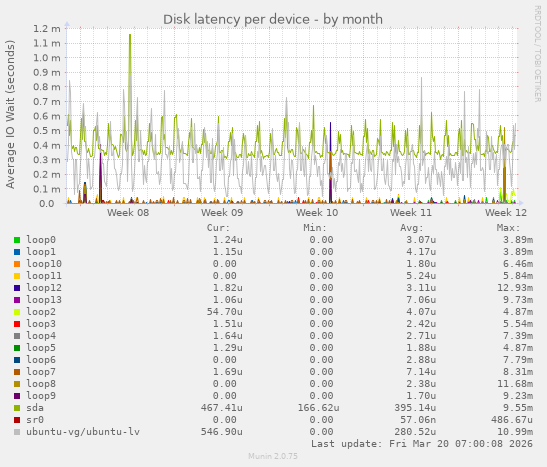
Task: Click the loop11 yellow legend swatch
Action: click(x=17, y=276)
